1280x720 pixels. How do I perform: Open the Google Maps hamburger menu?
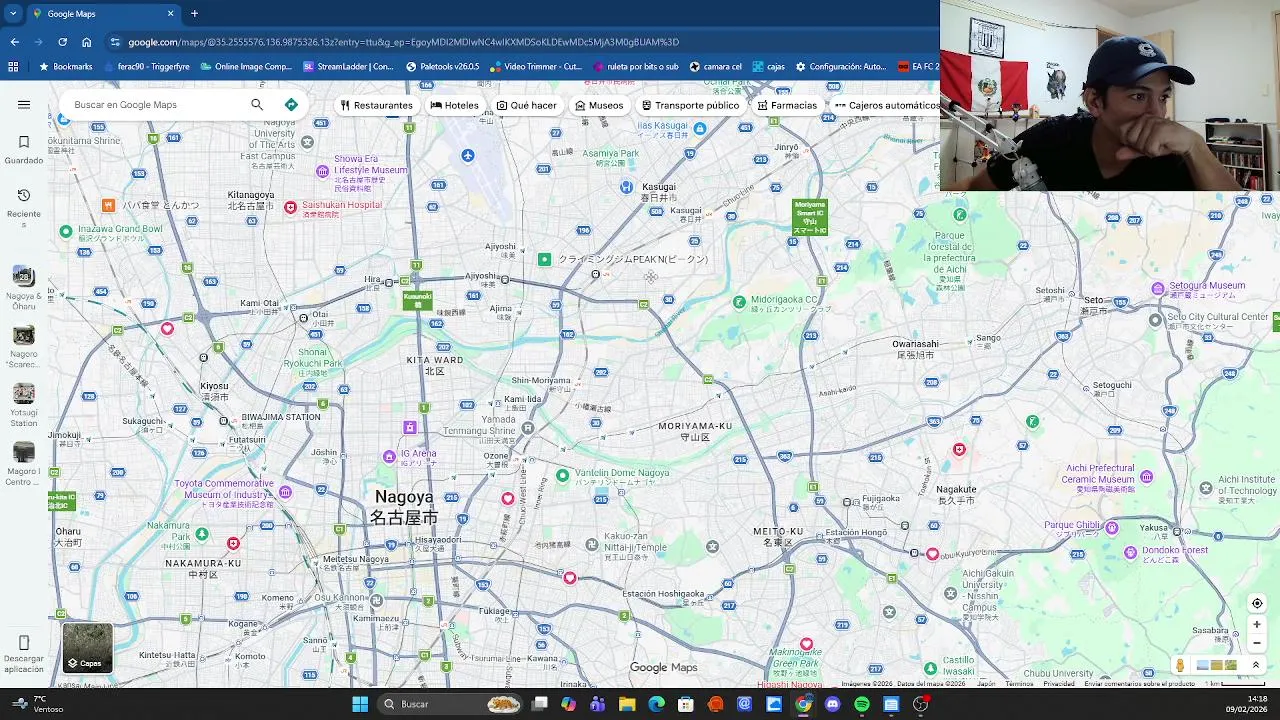[24, 104]
